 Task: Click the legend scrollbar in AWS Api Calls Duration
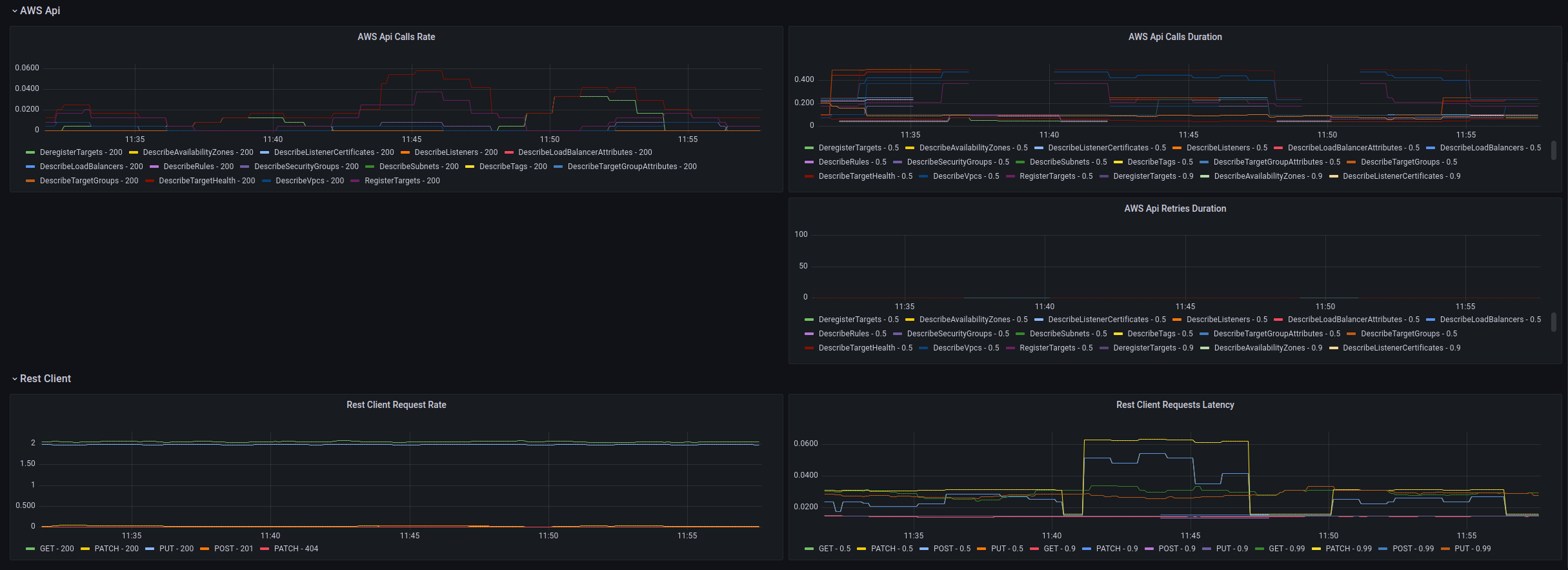1553,151
